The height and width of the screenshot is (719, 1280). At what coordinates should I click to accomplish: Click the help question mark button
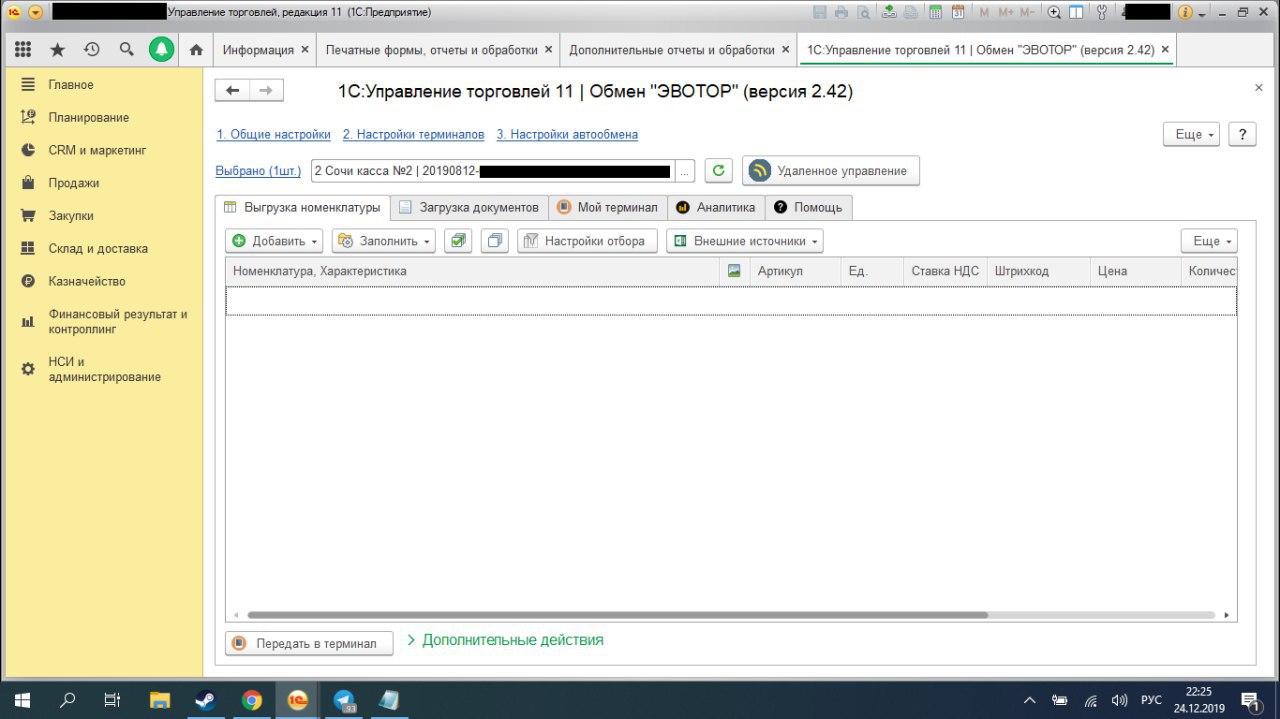(x=1241, y=134)
